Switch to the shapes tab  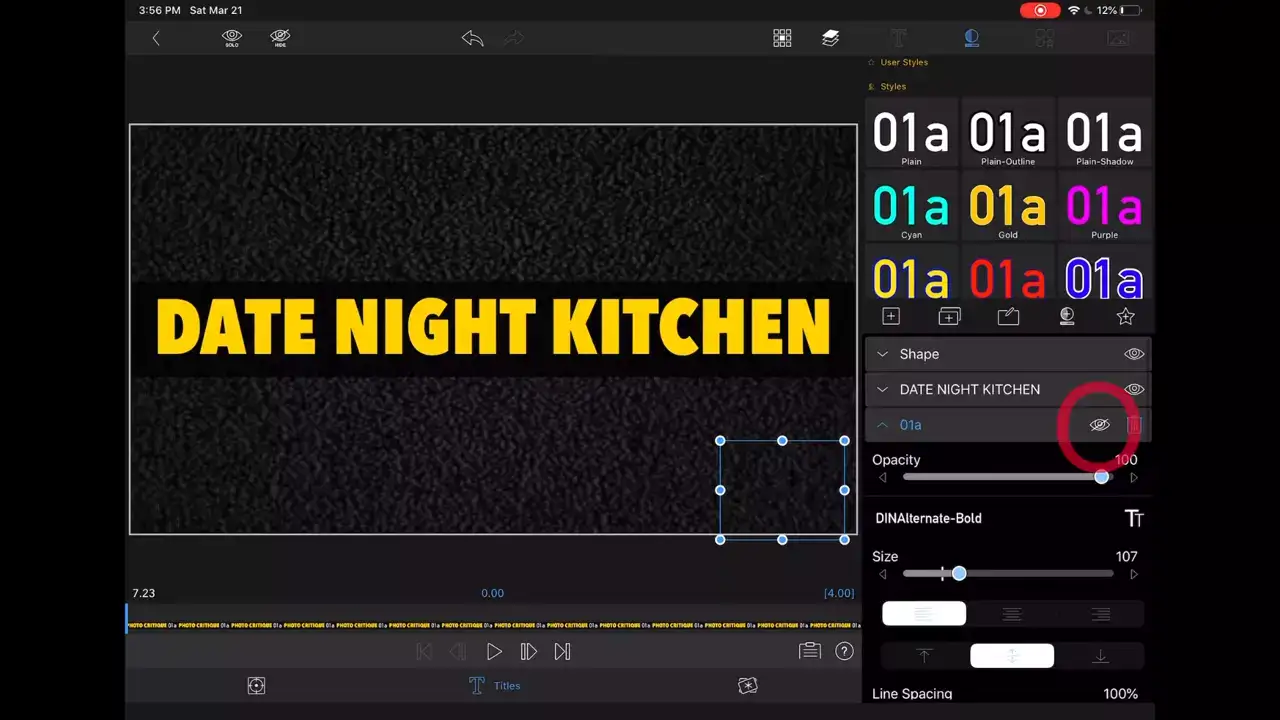pos(1044,38)
